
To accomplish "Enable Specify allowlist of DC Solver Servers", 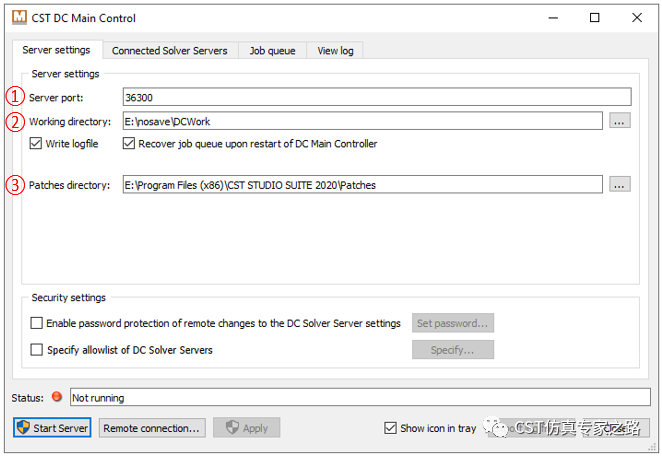I will (x=37, y=350).
